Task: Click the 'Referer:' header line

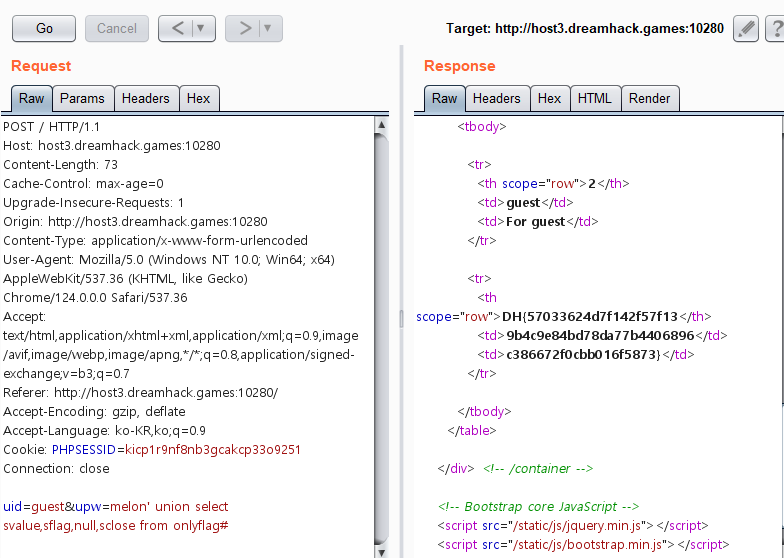Action: coord(140,392)
